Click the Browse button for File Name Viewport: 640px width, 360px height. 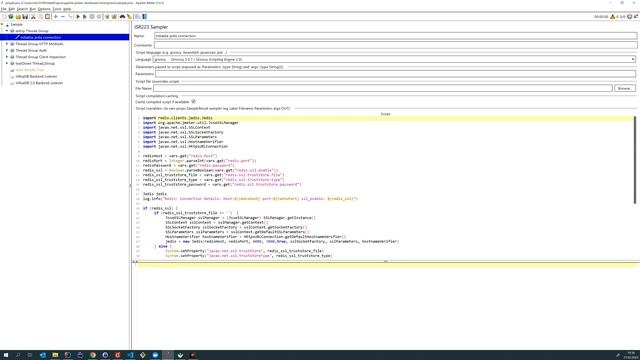click(x=624, y=88)
